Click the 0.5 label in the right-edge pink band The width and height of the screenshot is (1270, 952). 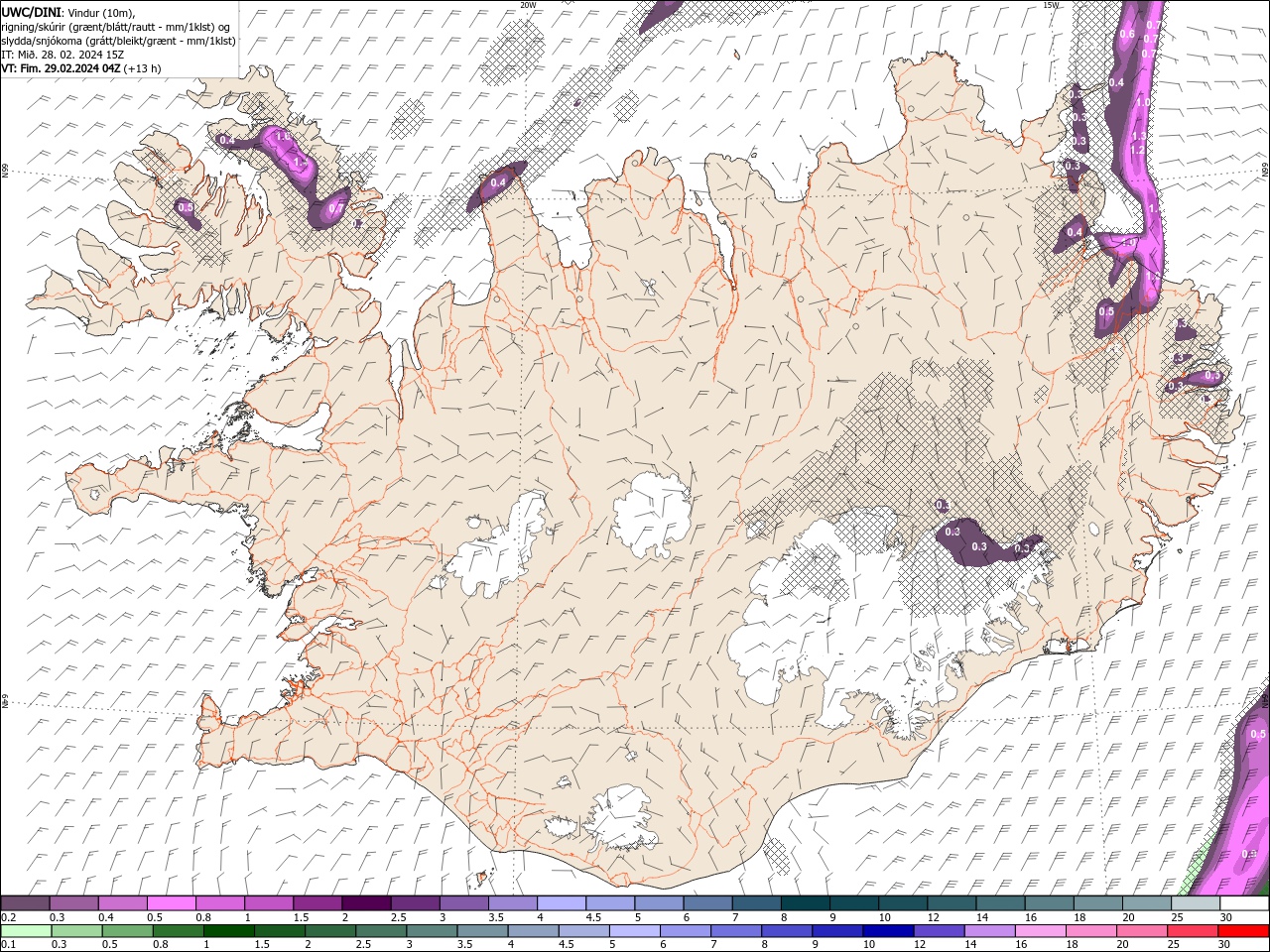point(1258,734)
